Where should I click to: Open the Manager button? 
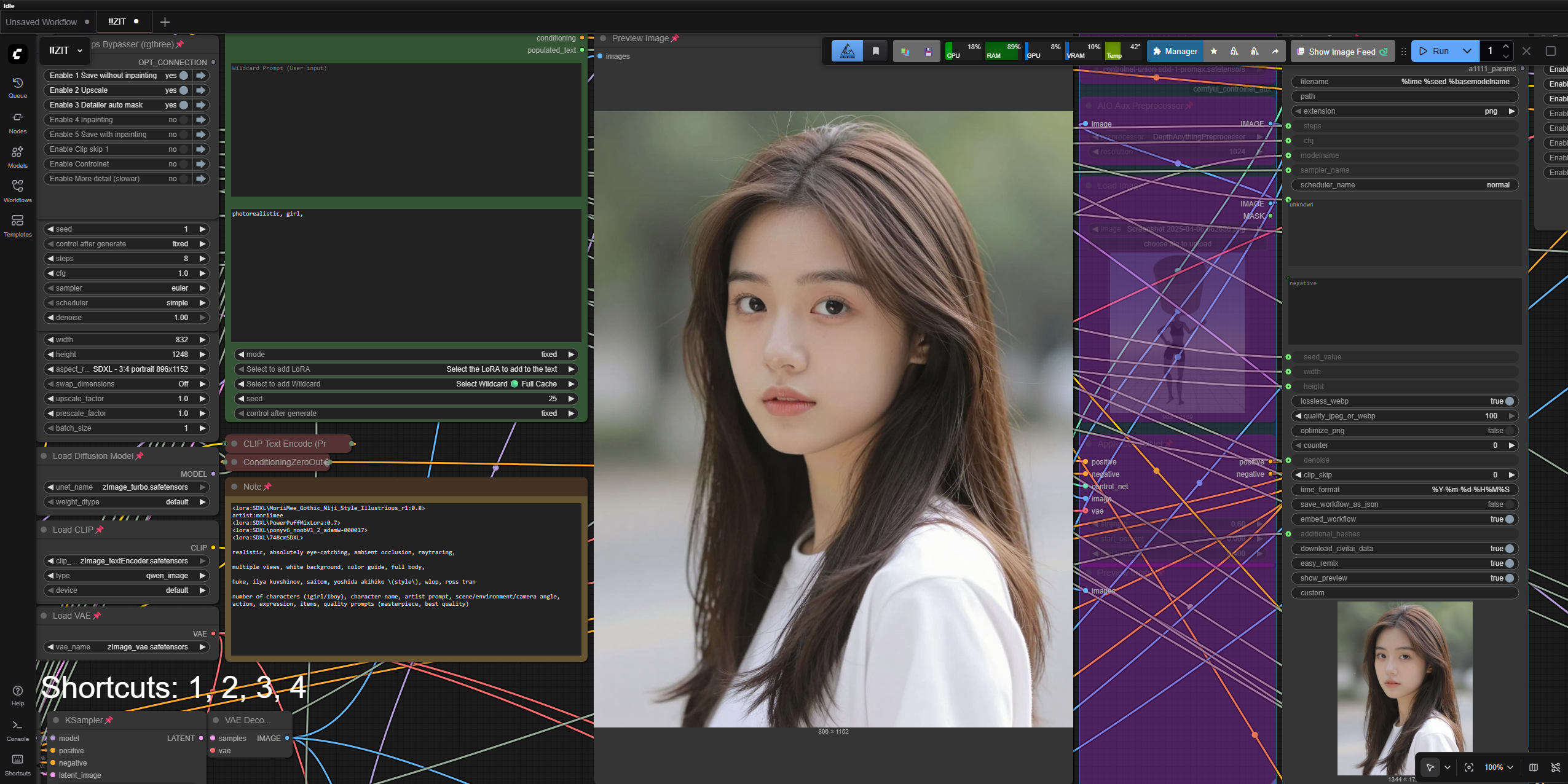pyautogui.click(x=1175, y=52)
